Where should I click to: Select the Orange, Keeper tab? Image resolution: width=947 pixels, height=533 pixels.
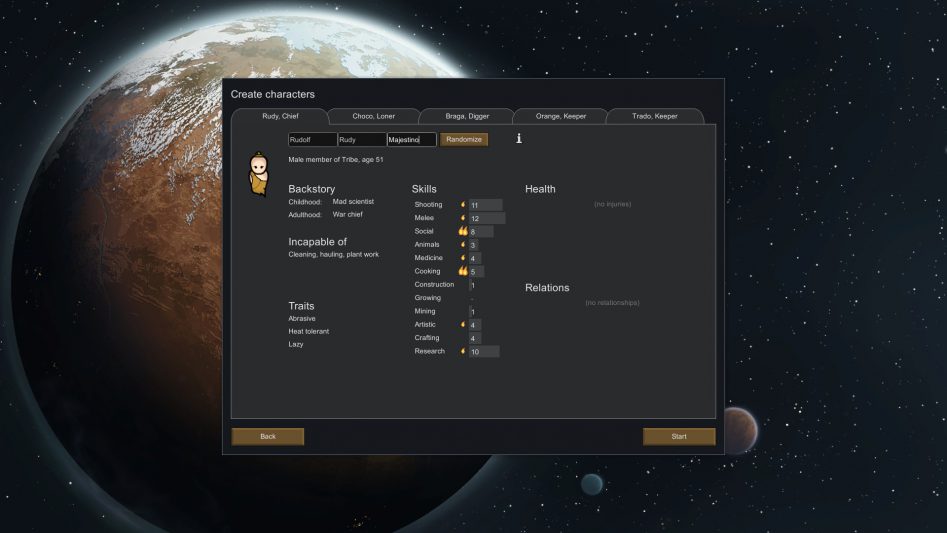pos(560,116)
